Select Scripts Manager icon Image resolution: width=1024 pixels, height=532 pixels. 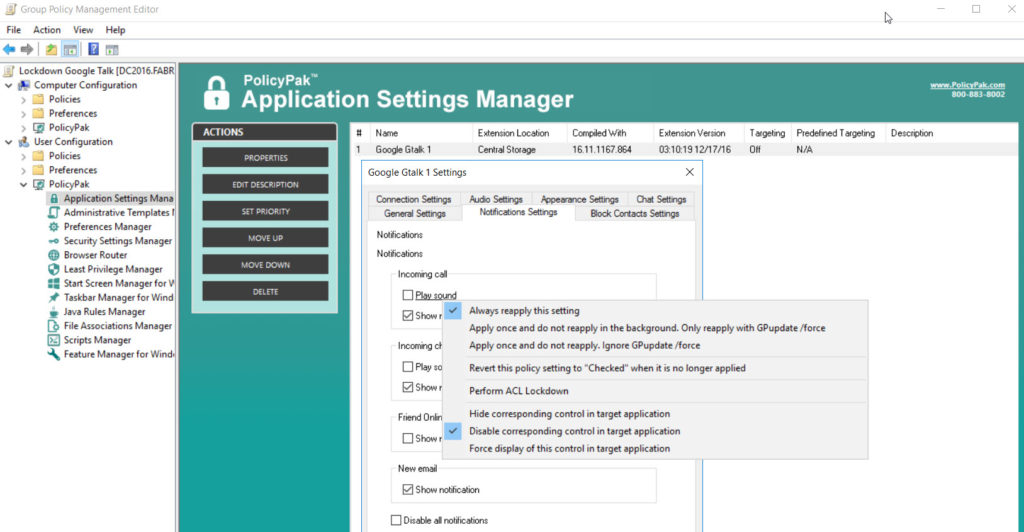54,340
